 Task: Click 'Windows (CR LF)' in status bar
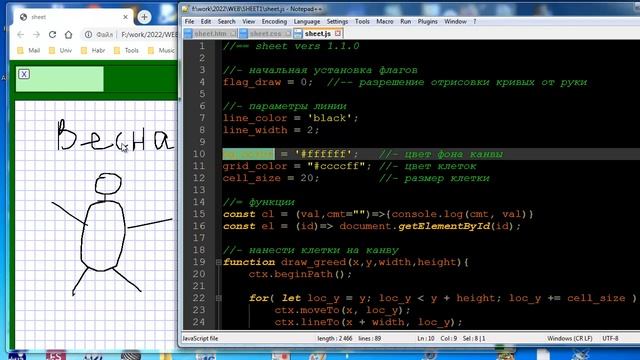coord(570,338)
